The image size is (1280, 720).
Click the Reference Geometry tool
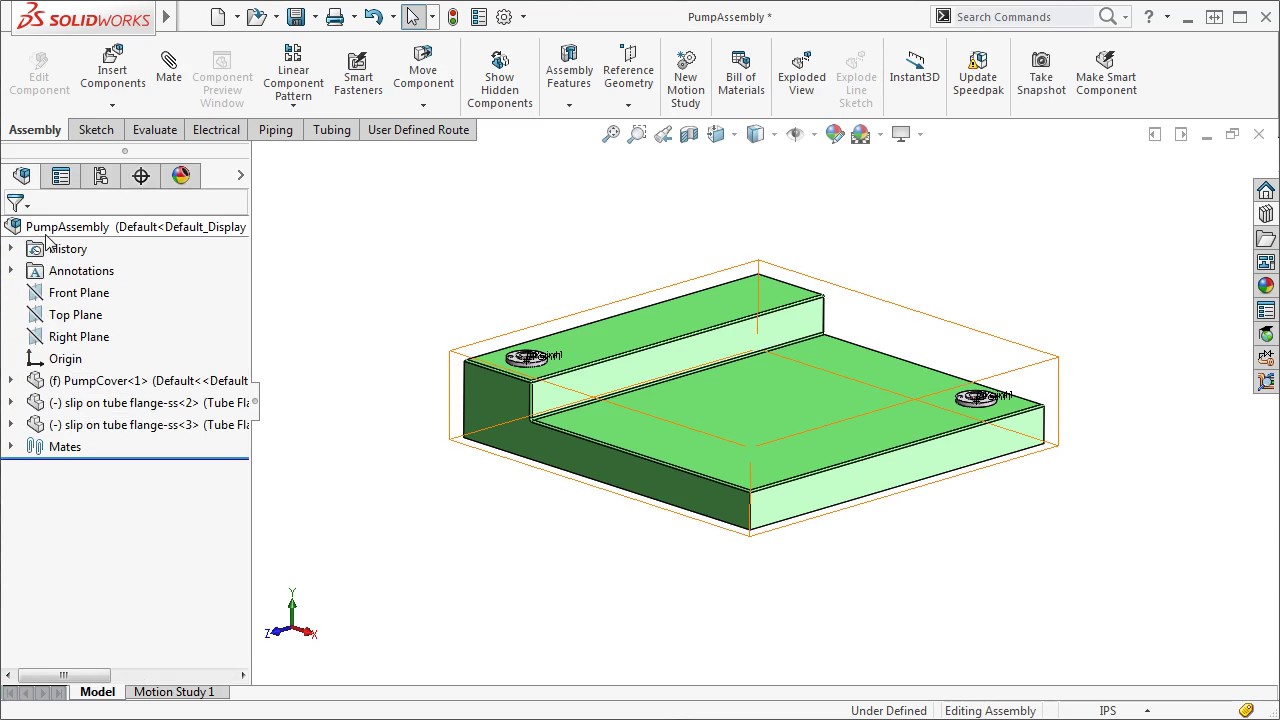pos(628,67)
